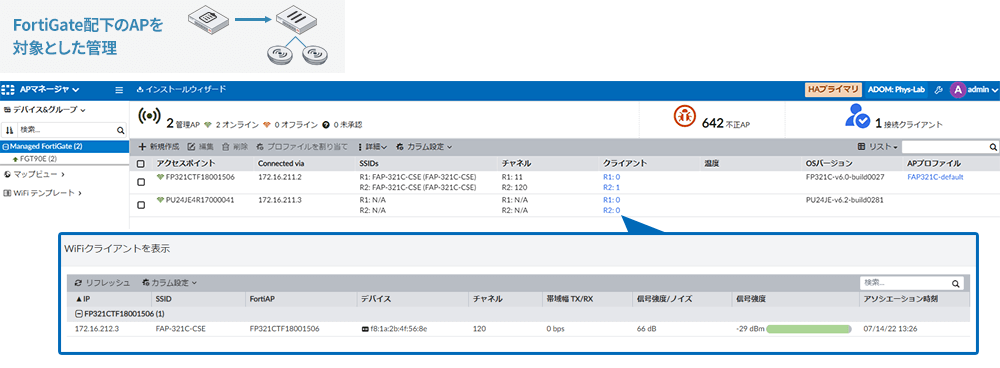Image resolution: width=1000 pixels, height=368 pixels.
Task: Focus the AP list search field
Action: [945, 147]
